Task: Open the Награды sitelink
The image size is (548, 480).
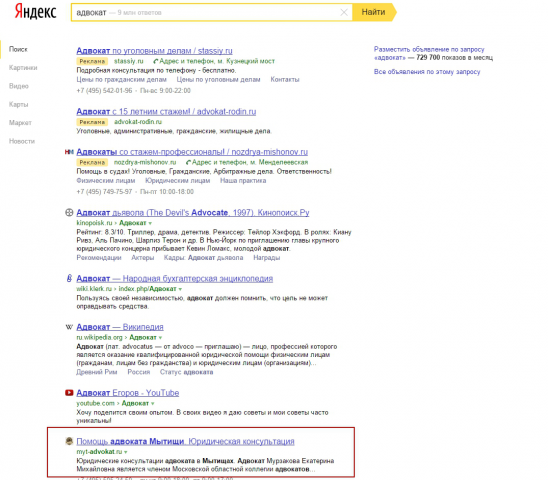Action: pyautogui.click(x=267, y=258)
